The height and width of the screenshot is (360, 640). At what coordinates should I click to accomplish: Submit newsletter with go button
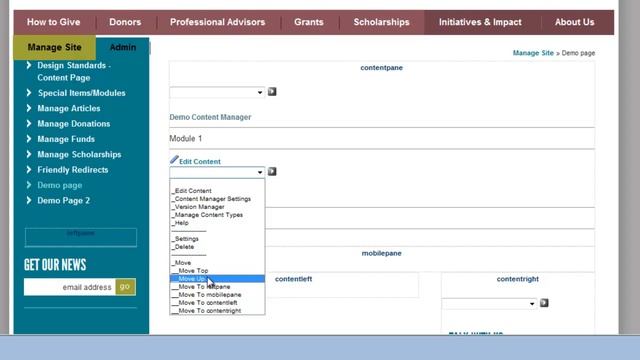[125, 287]
